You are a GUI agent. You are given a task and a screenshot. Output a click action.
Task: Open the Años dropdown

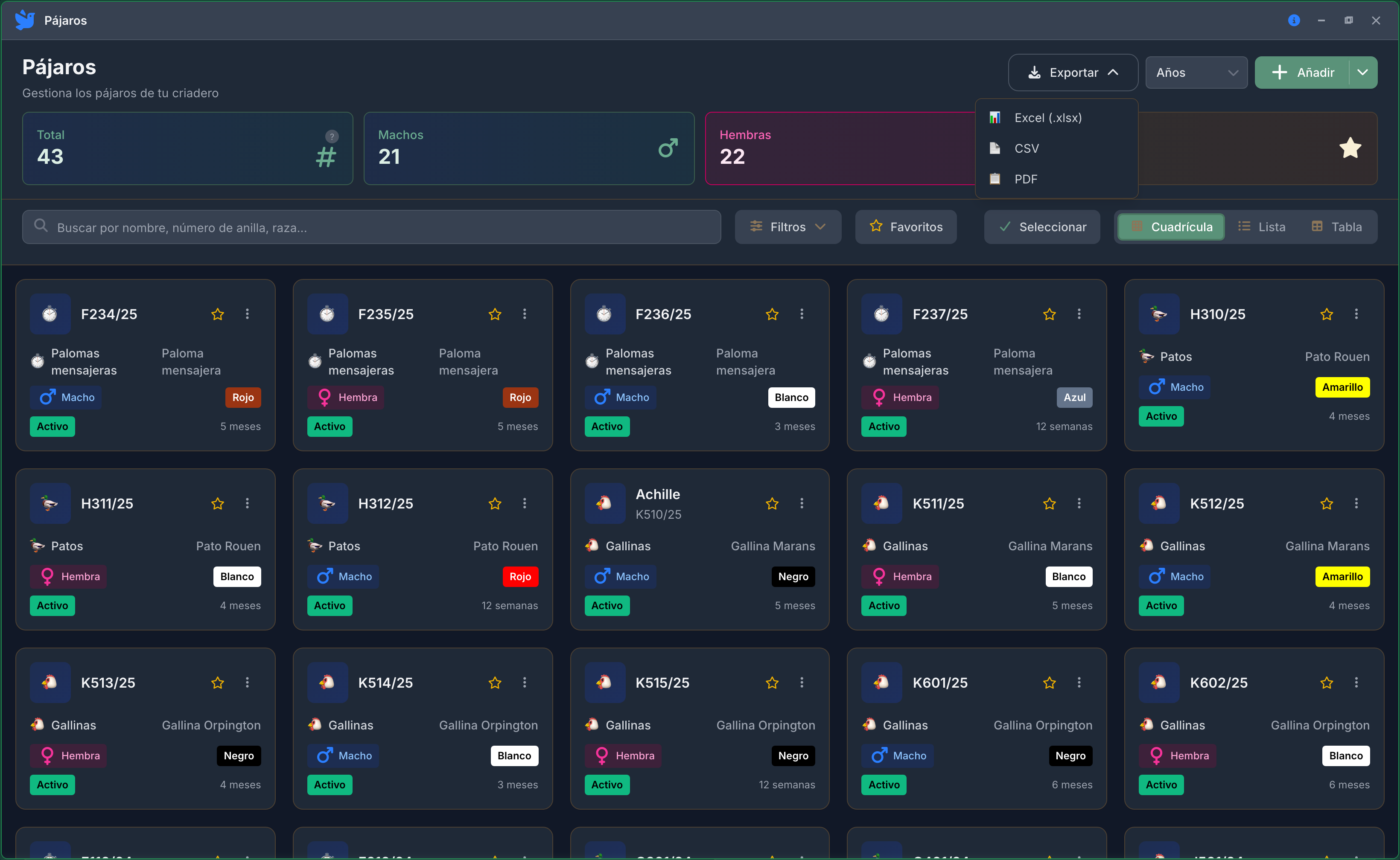pyautogui.click(x=1196, y=72)
